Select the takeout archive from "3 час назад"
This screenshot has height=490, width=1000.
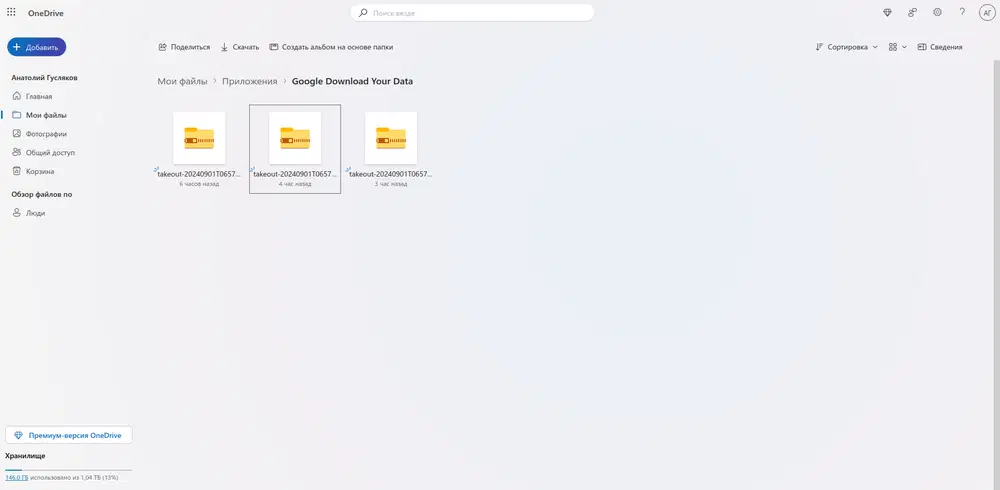(390, 149)
